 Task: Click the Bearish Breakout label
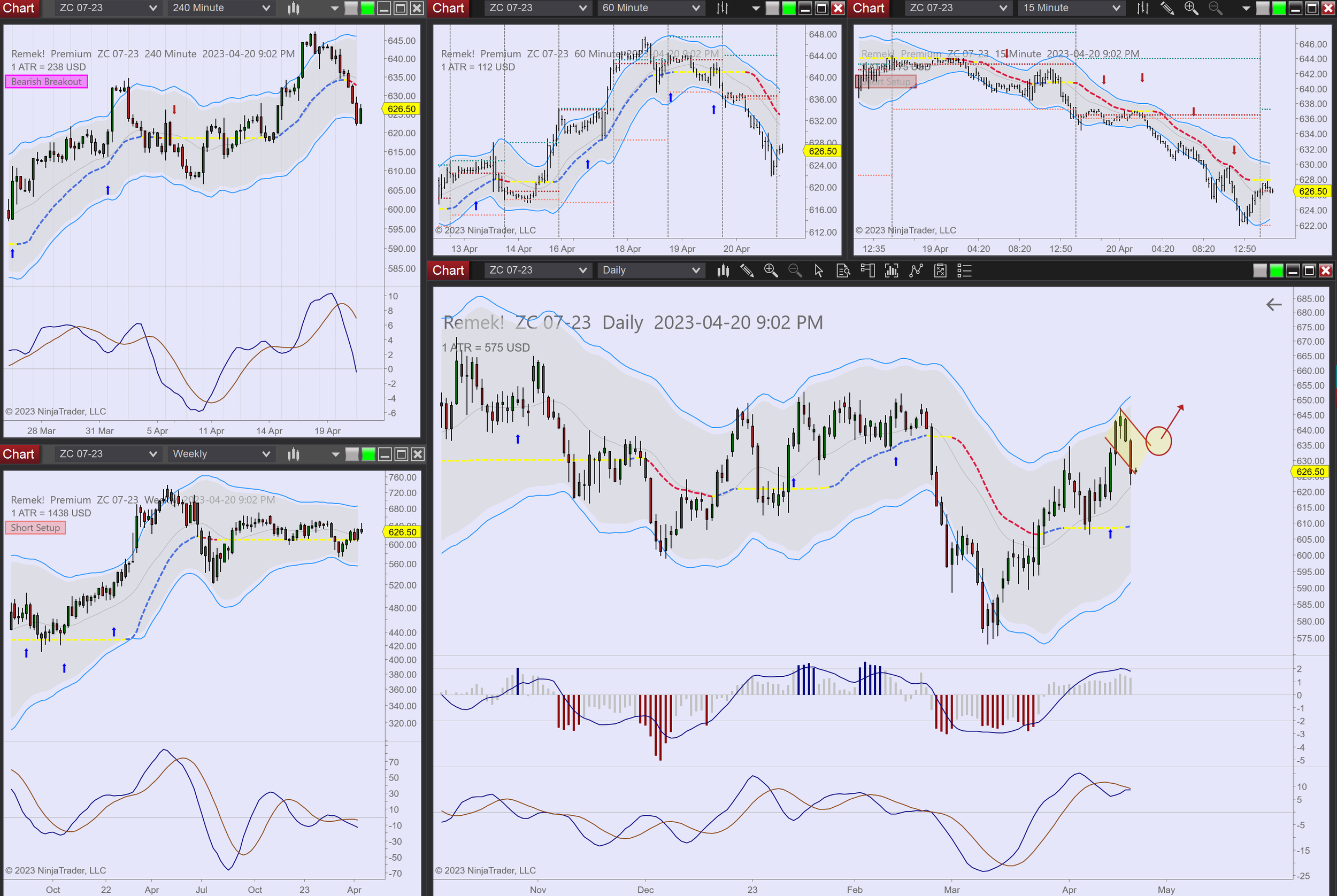click(47, 82)
